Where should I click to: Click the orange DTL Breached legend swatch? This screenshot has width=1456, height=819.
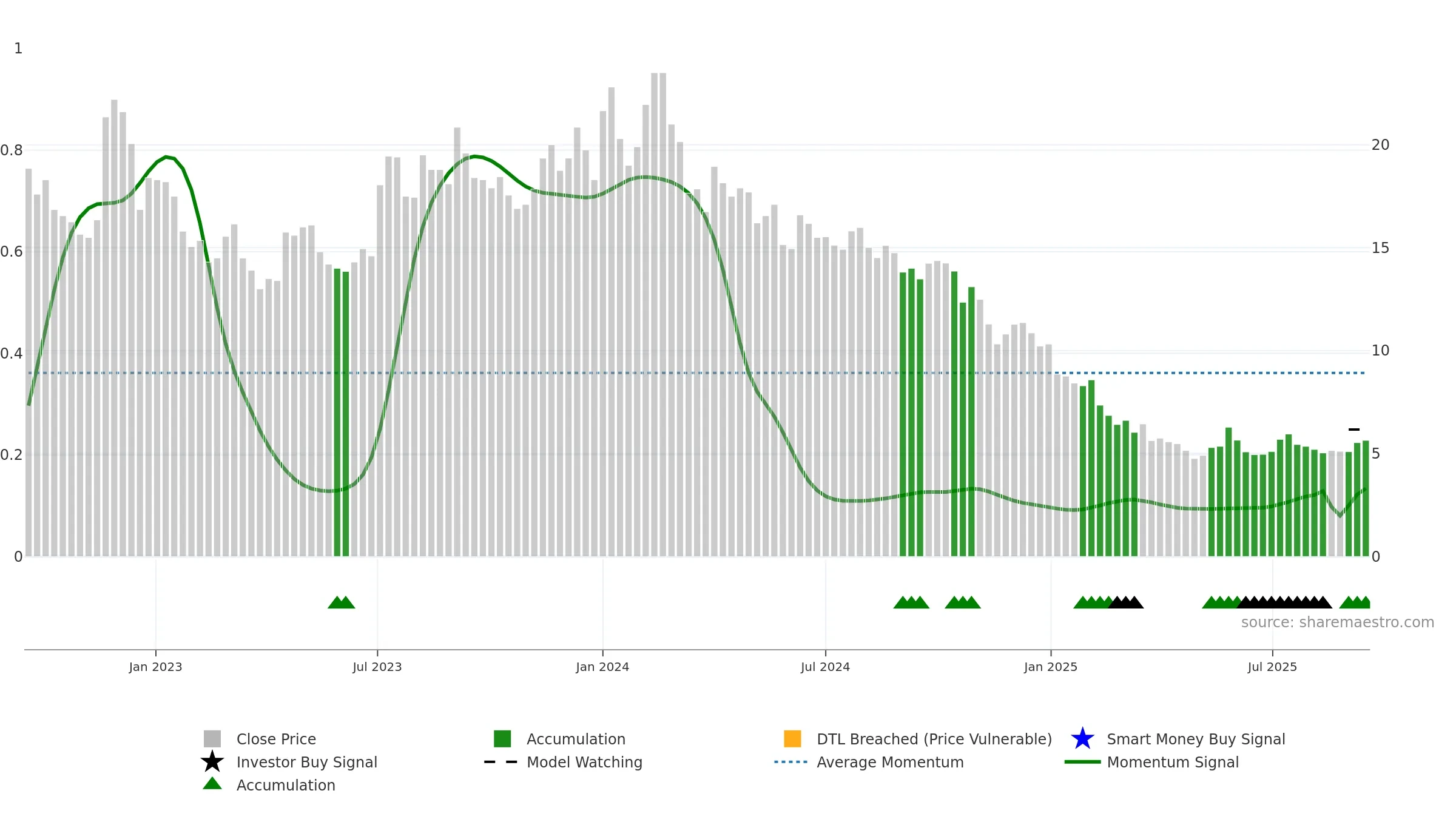(792, 738)
